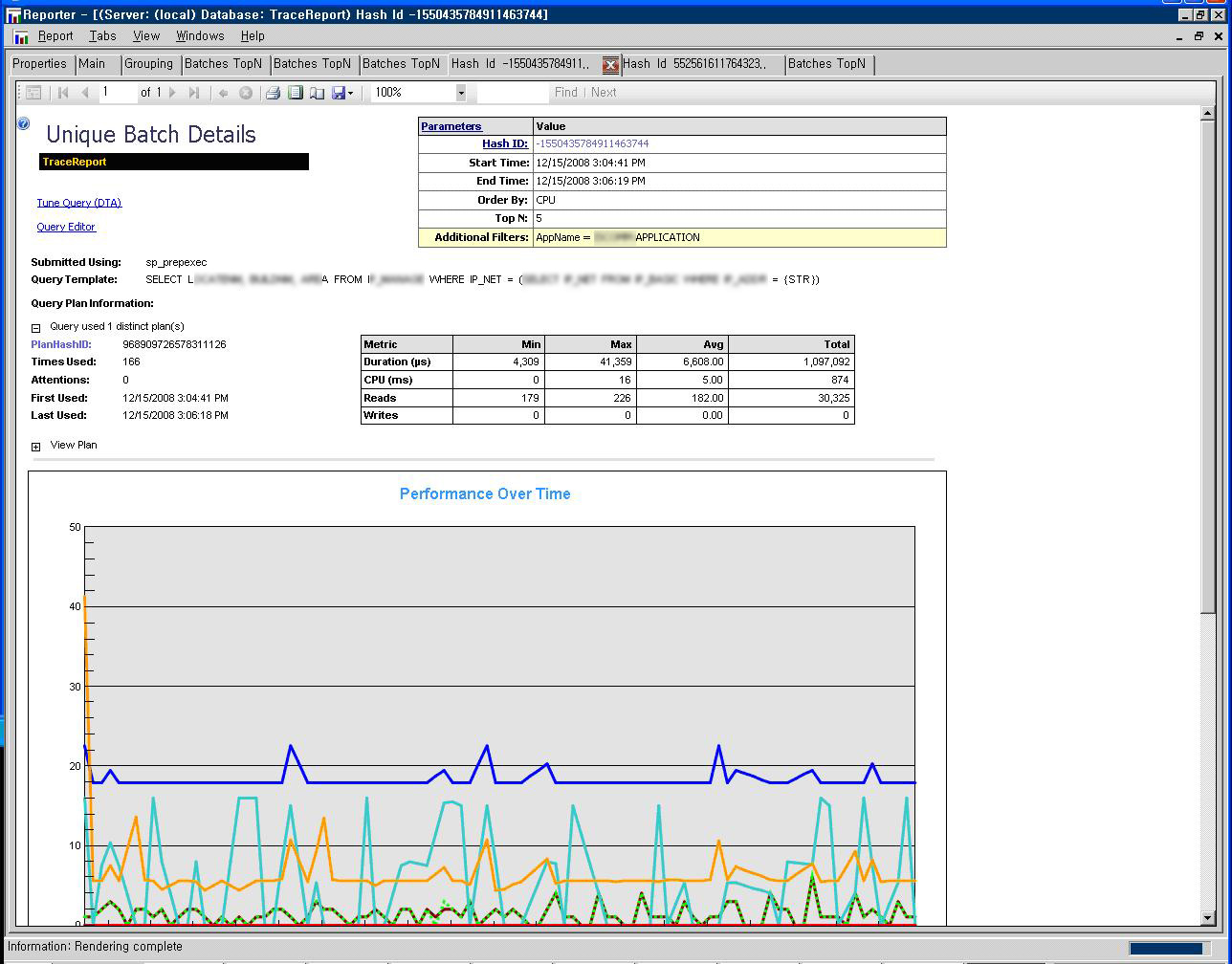Click the Parameters header link
Image resolution: width=1232 pixels, height=964 pixels.
pos(451,126)
